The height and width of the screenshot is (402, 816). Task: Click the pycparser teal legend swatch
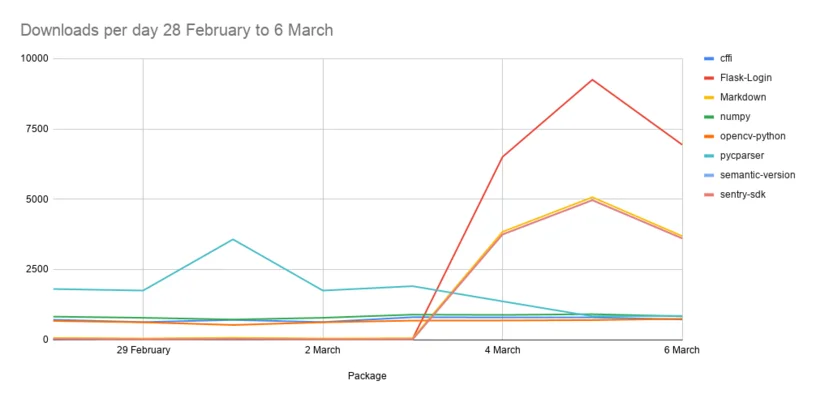pyautogui.click(x=708, y=156)
